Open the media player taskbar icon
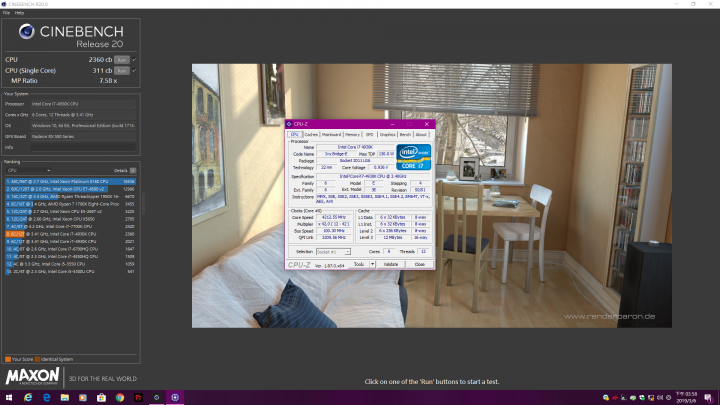Image resolution: width=720 pixels, height=405 pixels. coord(83,398)
